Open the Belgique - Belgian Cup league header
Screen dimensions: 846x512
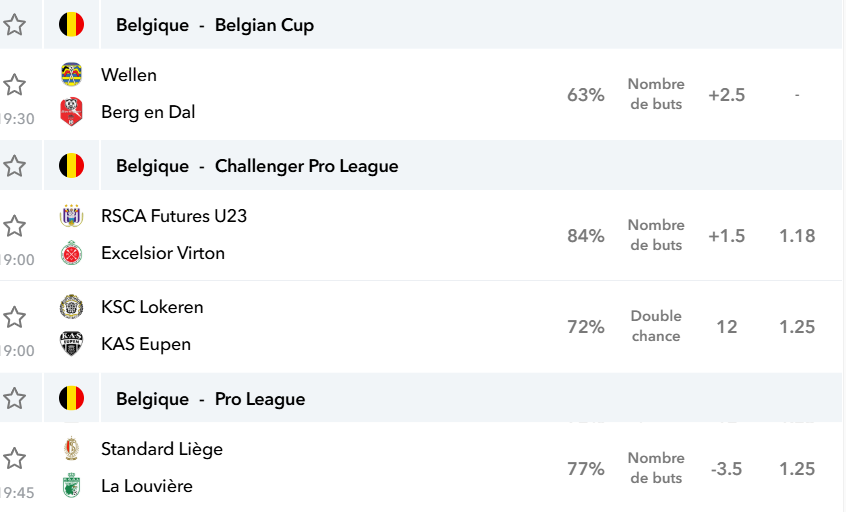coord(215,25)
